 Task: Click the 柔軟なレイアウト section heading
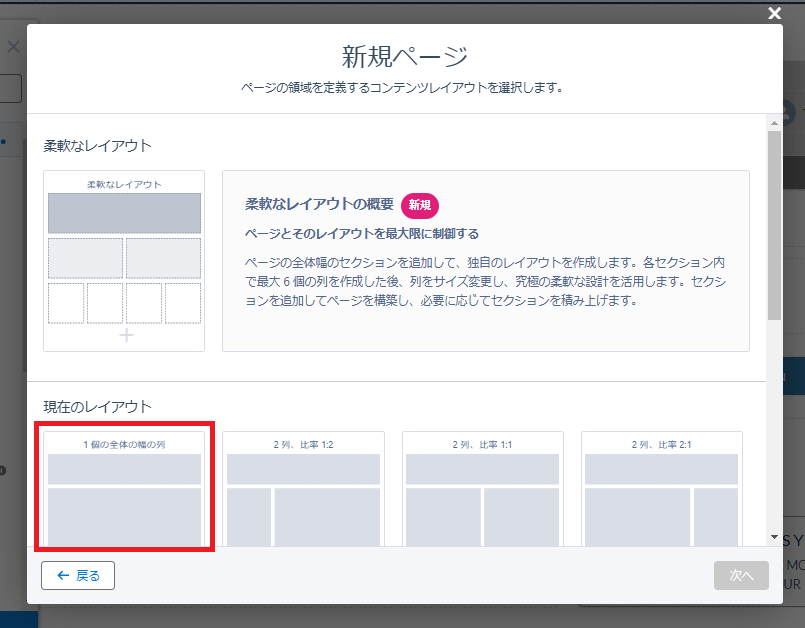click(x=98, y=145)
